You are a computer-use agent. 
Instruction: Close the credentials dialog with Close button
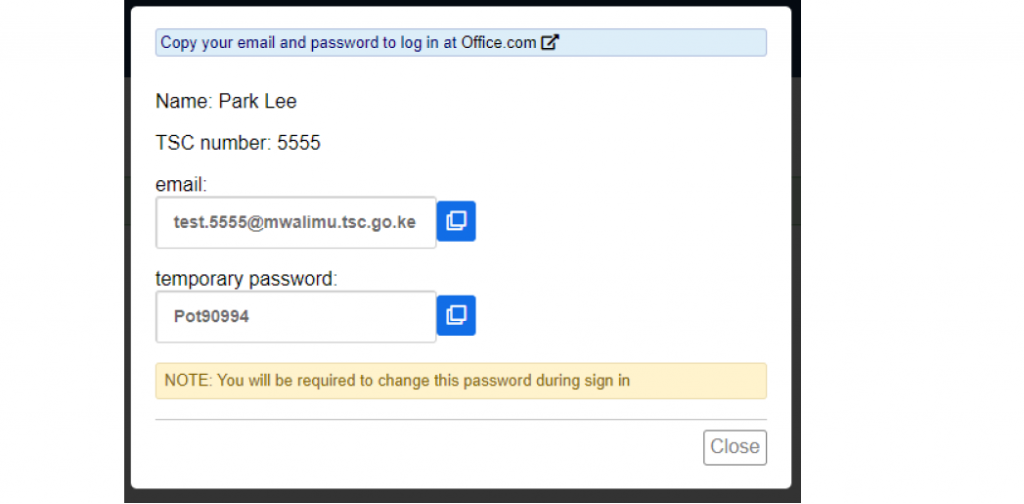pos(735,447)
